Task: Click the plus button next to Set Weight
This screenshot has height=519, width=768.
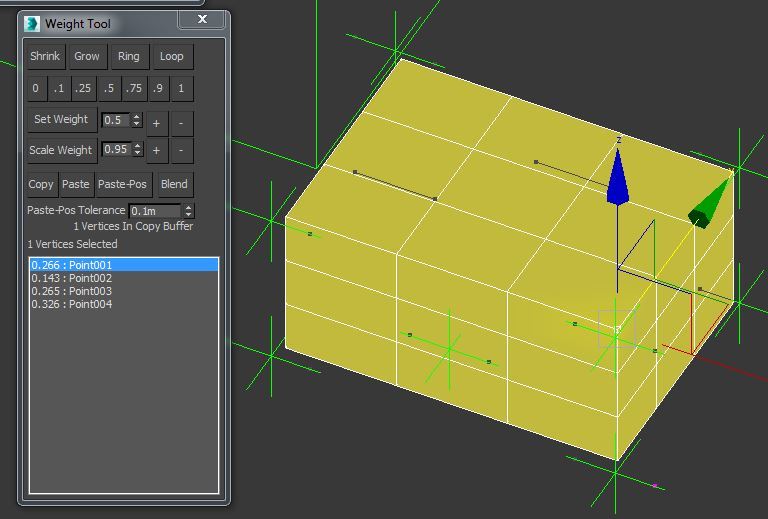Action: click(157, 123)
